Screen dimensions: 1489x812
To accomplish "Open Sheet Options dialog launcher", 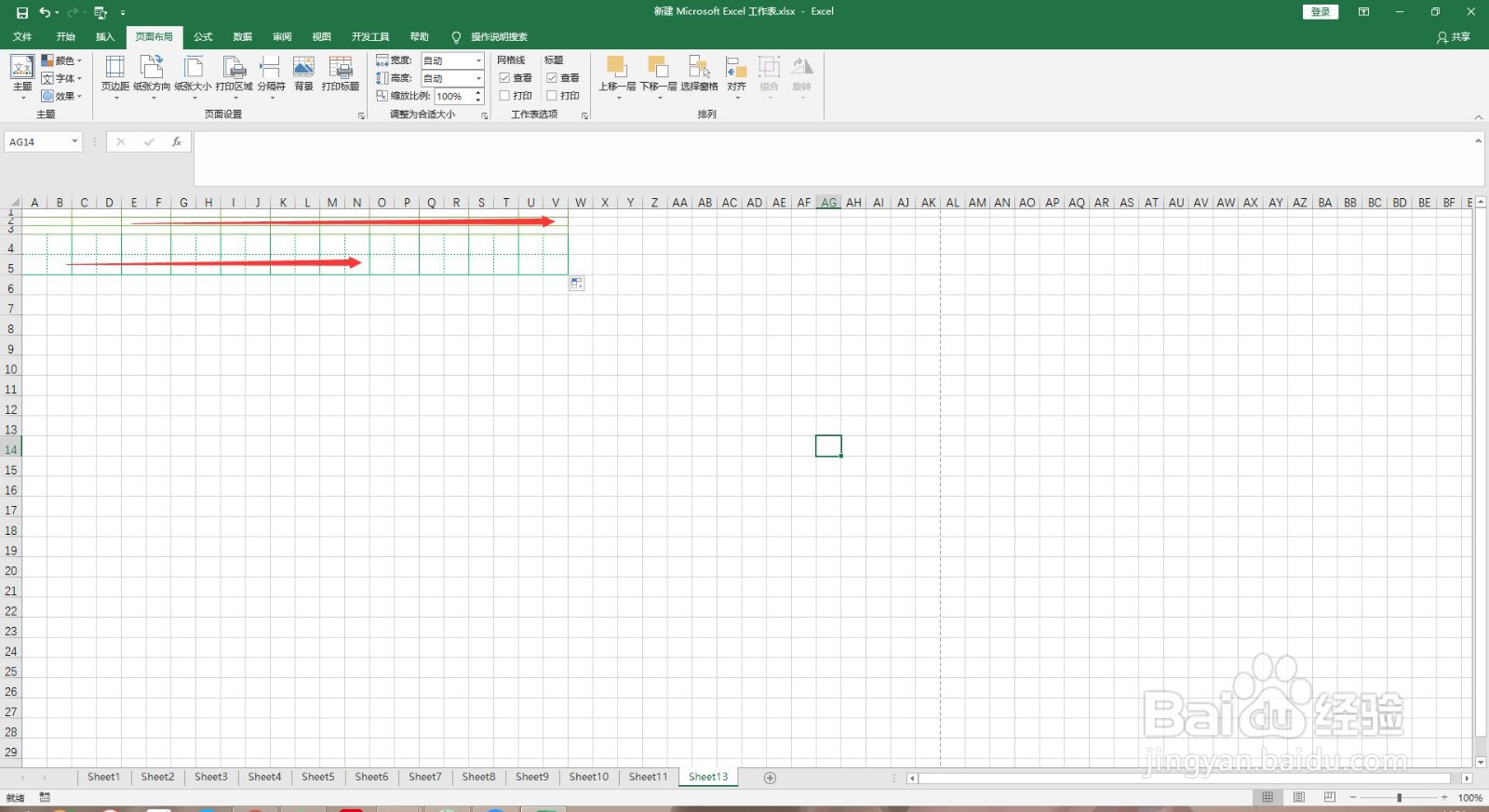I will click(584, 116).
